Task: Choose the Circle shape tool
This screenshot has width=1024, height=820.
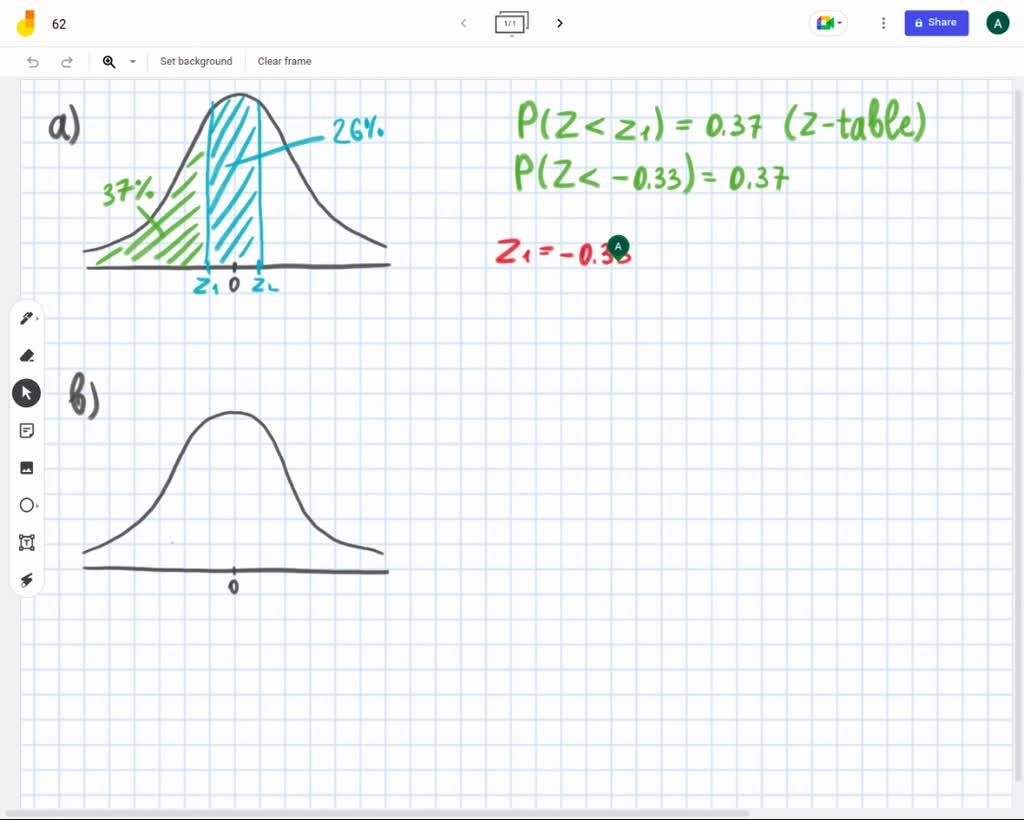Action: tap(27, 505)
